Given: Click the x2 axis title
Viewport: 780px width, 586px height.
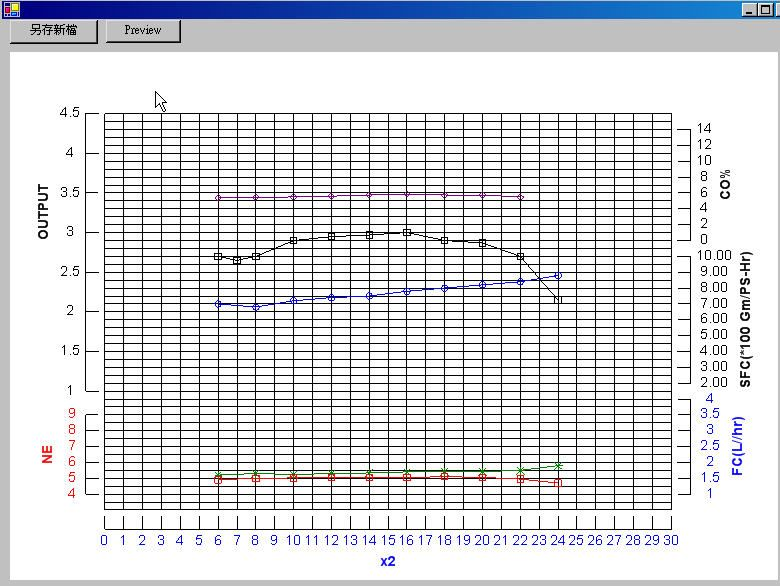Looking at the screenshot, I should [388, 561].
